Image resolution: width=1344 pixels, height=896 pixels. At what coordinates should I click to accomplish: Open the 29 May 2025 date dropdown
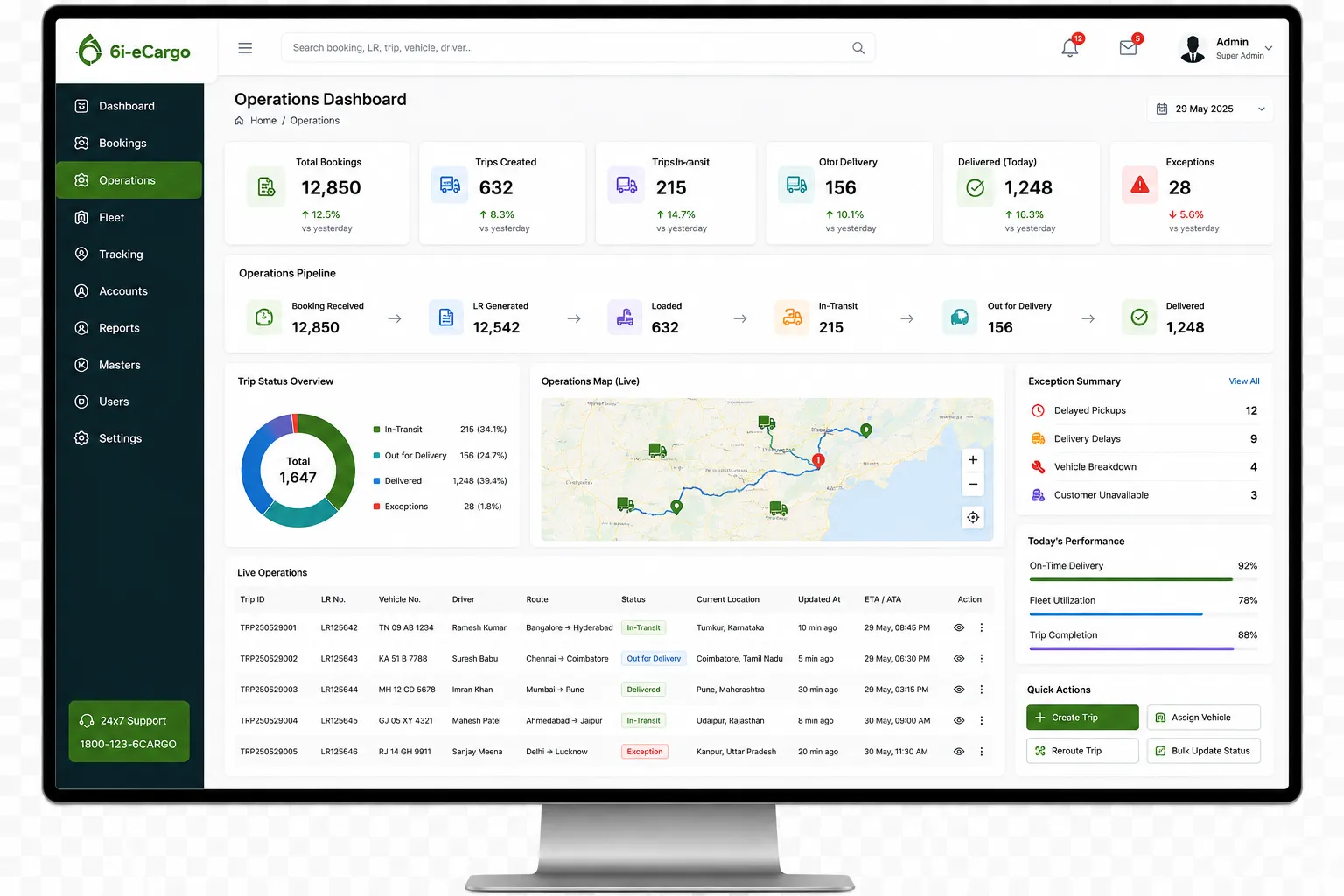(x=1210, y=108)
